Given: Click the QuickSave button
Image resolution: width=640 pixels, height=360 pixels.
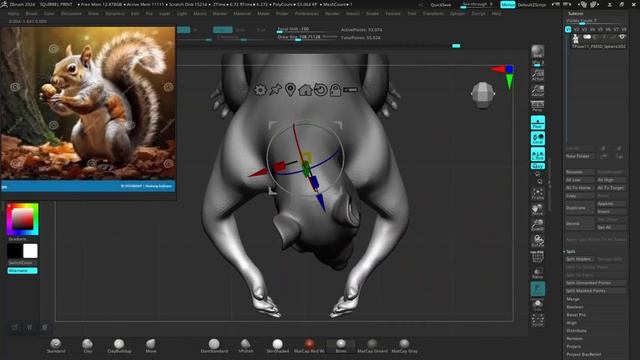Looking at the screenshot, I should (441, 5).
